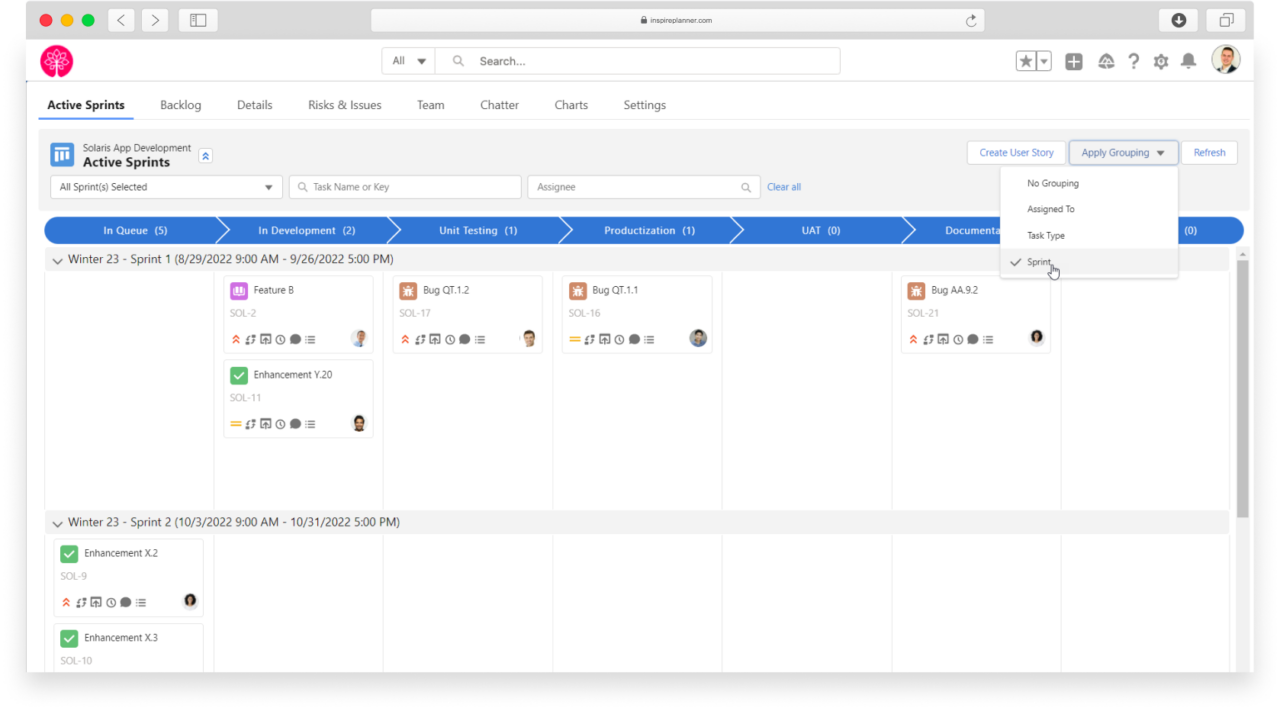Select Sprint in the grouping menu

pos(1040,261)
